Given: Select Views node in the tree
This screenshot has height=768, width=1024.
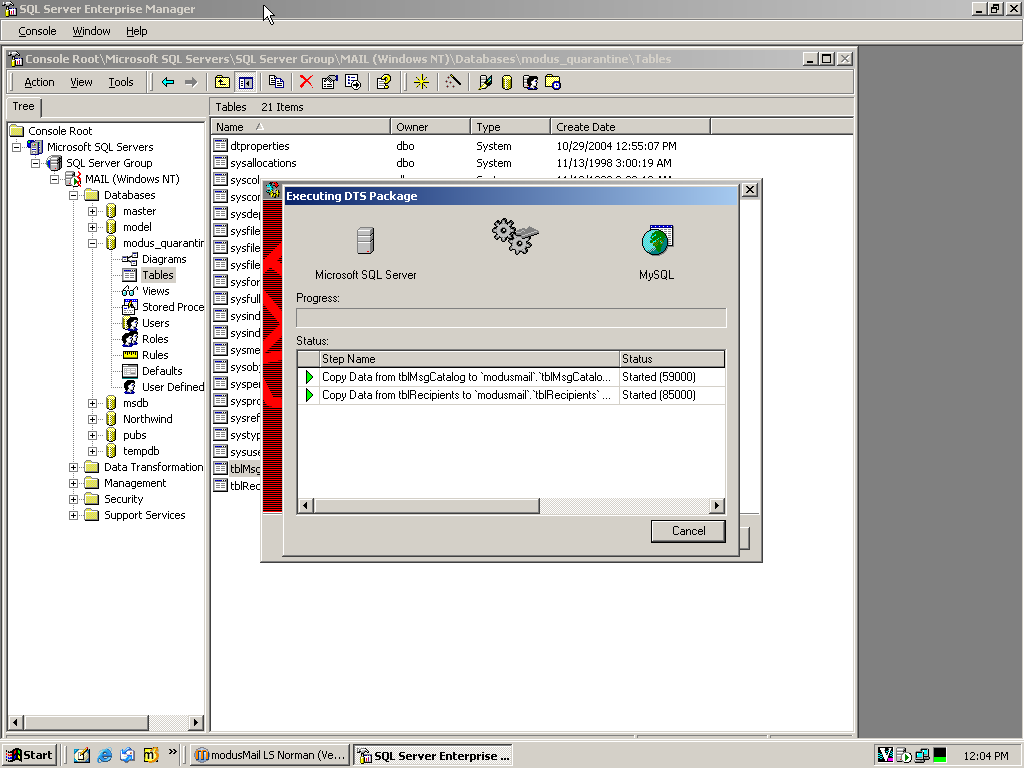Looking at the screenshot, I should [155, 291].
